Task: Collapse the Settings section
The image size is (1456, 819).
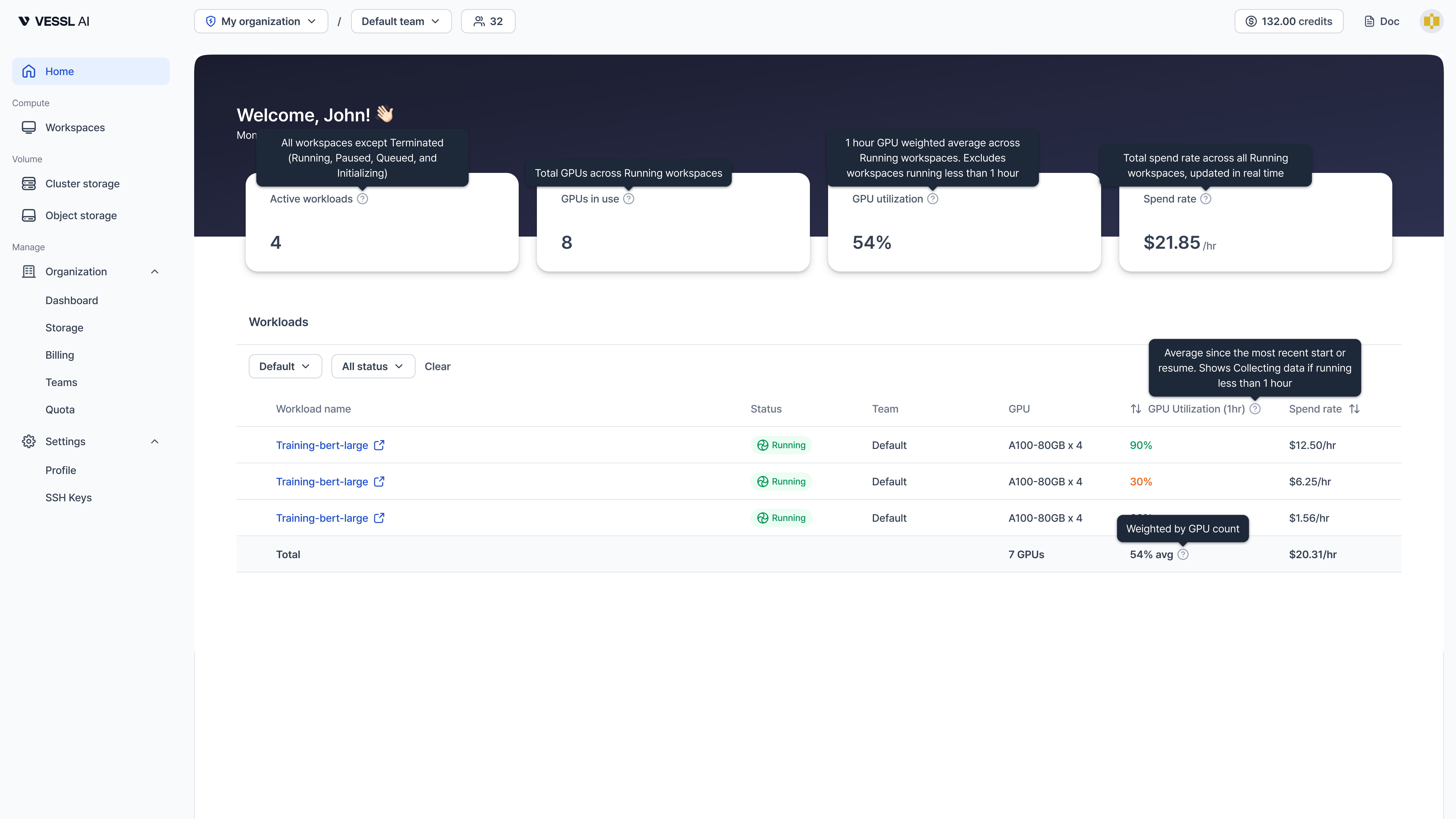Action: click(154, 441)
